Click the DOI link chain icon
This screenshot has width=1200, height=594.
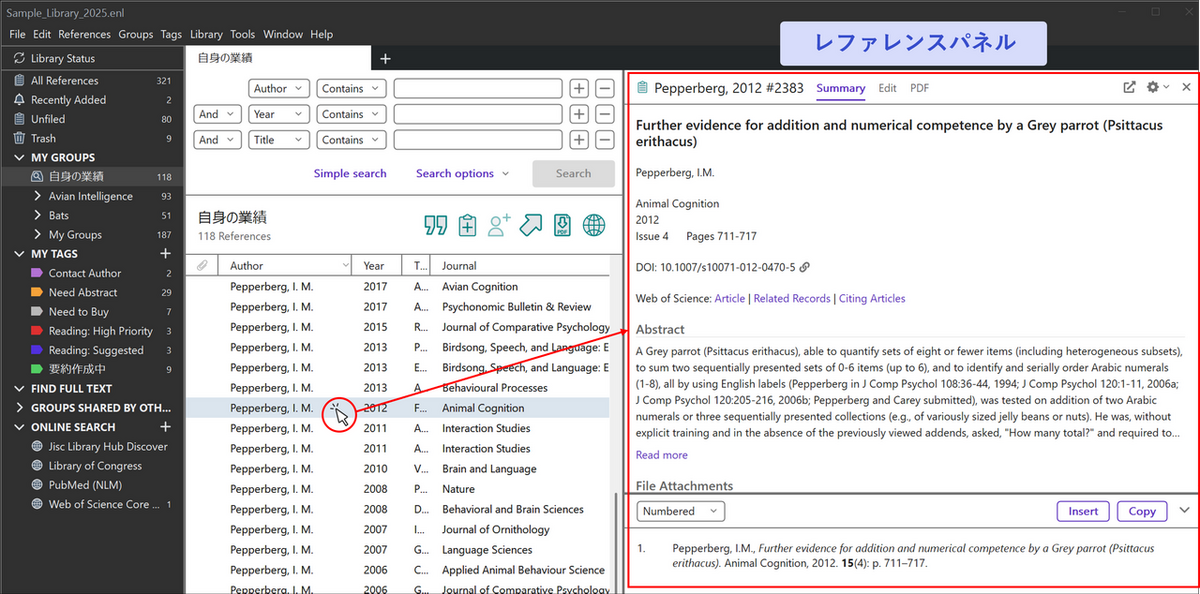point(805,267)
